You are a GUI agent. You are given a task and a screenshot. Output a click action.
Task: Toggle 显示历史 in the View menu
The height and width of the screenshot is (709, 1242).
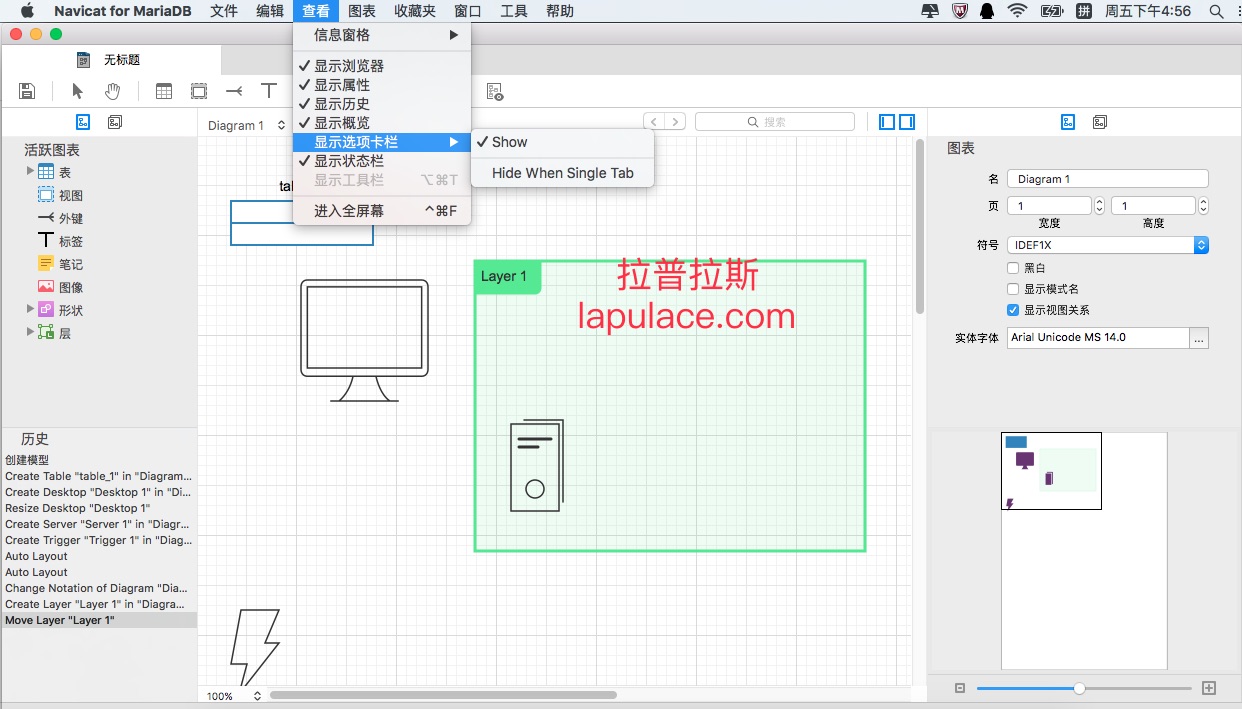[x=382, y=104]
